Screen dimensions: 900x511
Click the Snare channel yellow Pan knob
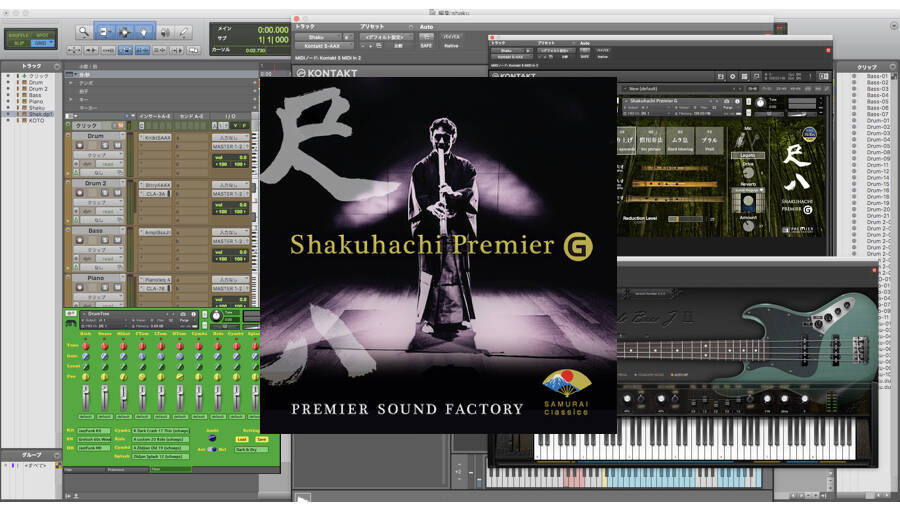click(x=104, y=377)
